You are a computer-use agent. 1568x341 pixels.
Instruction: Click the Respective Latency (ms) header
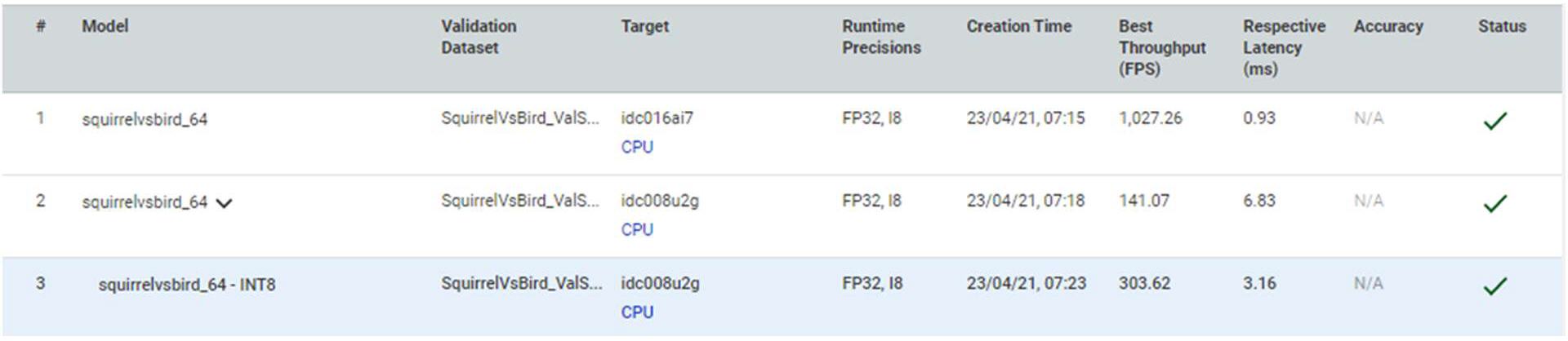pyautogui.click(x=1284, y=47)
